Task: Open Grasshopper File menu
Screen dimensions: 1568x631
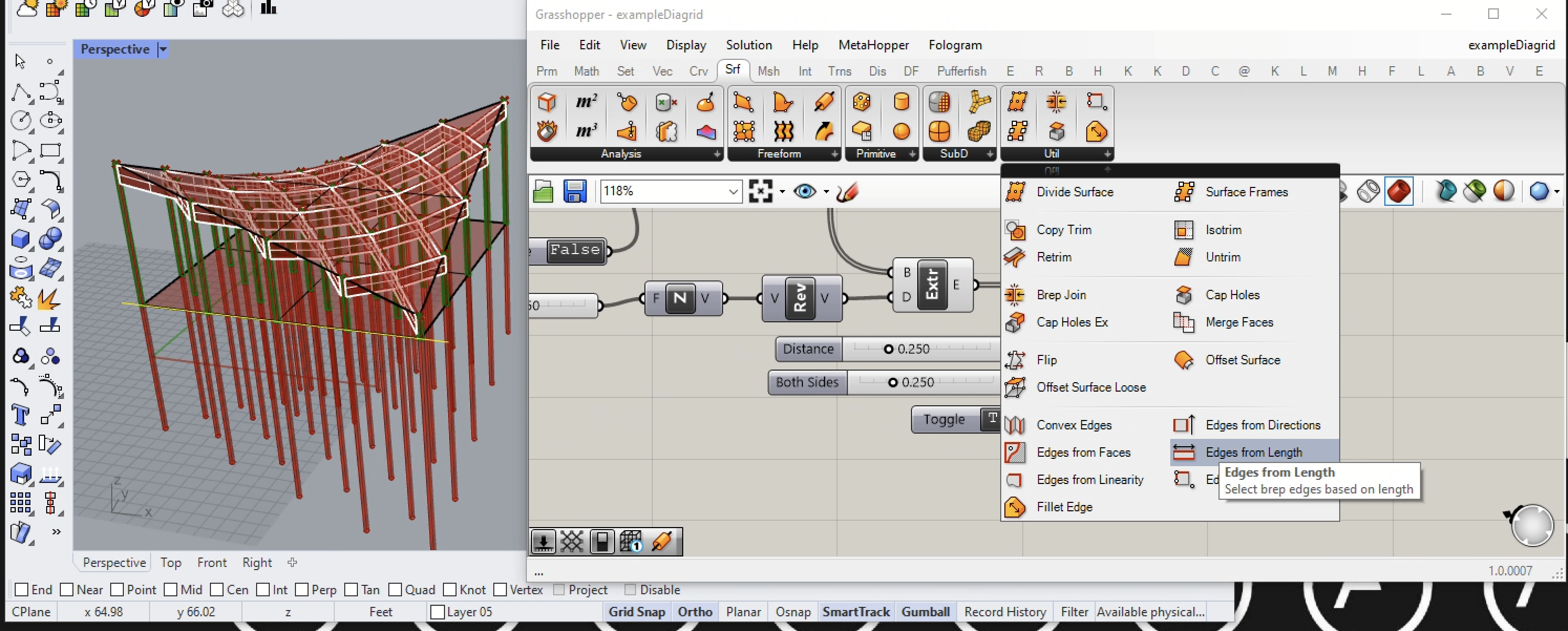Action: (549, 45)
